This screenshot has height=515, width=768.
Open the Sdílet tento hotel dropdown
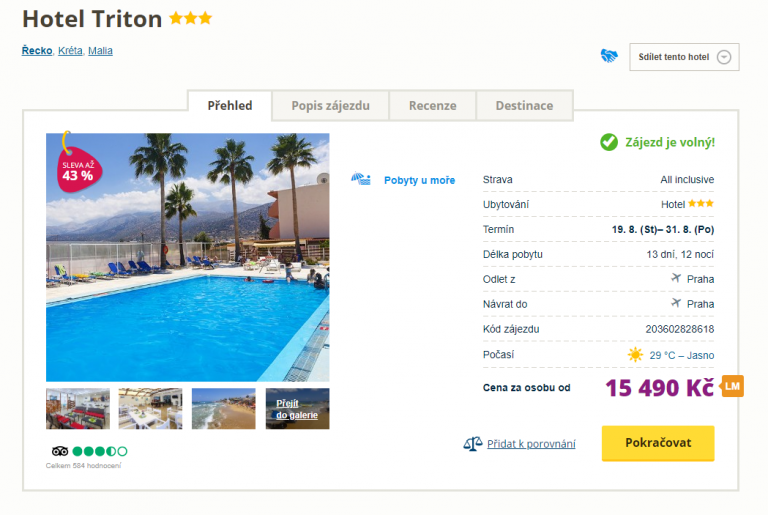[684, 57]
